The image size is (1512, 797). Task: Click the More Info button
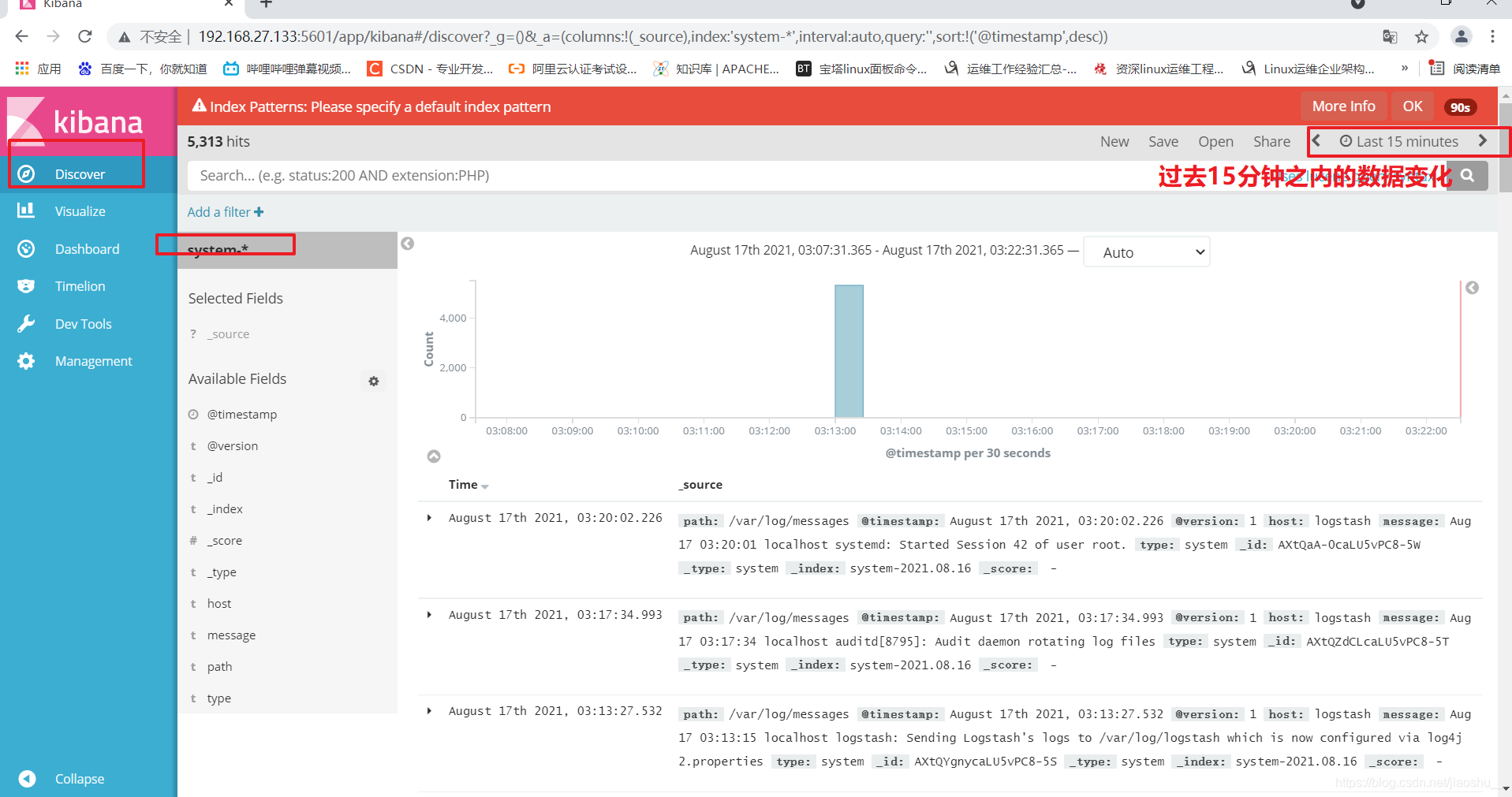pyautogui.click(x=1343, y=106)
